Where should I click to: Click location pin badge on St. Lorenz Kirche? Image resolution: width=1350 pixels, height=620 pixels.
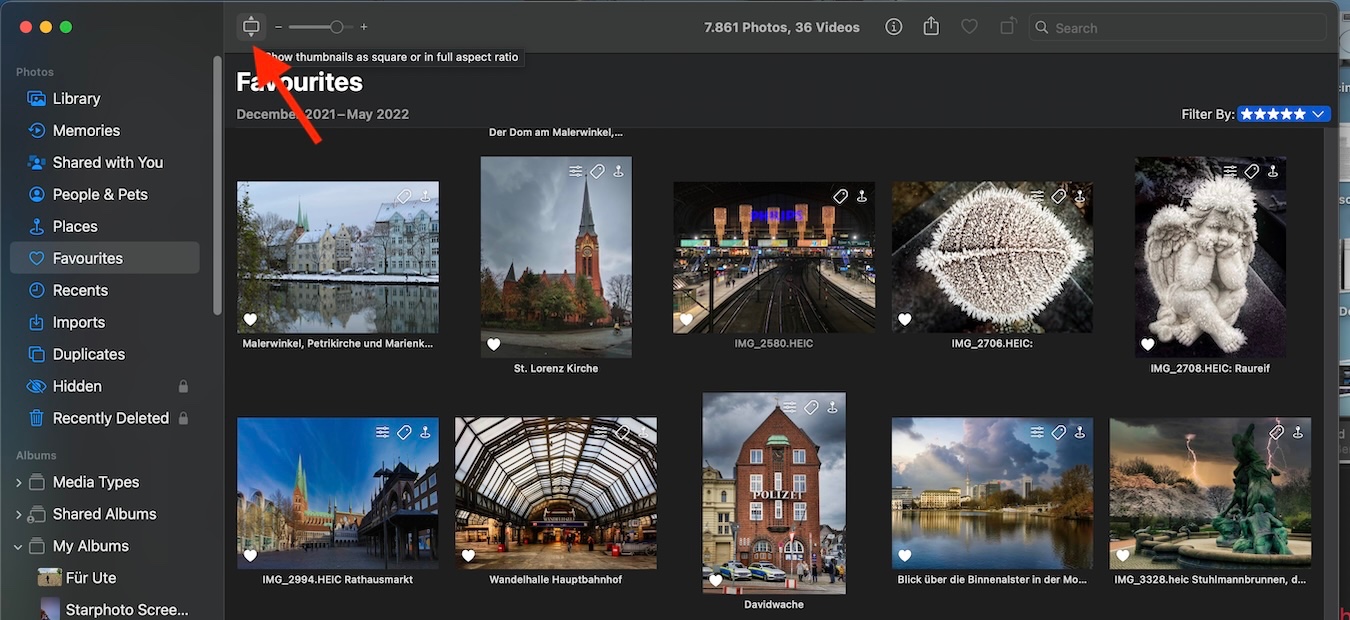pos(618,172)
